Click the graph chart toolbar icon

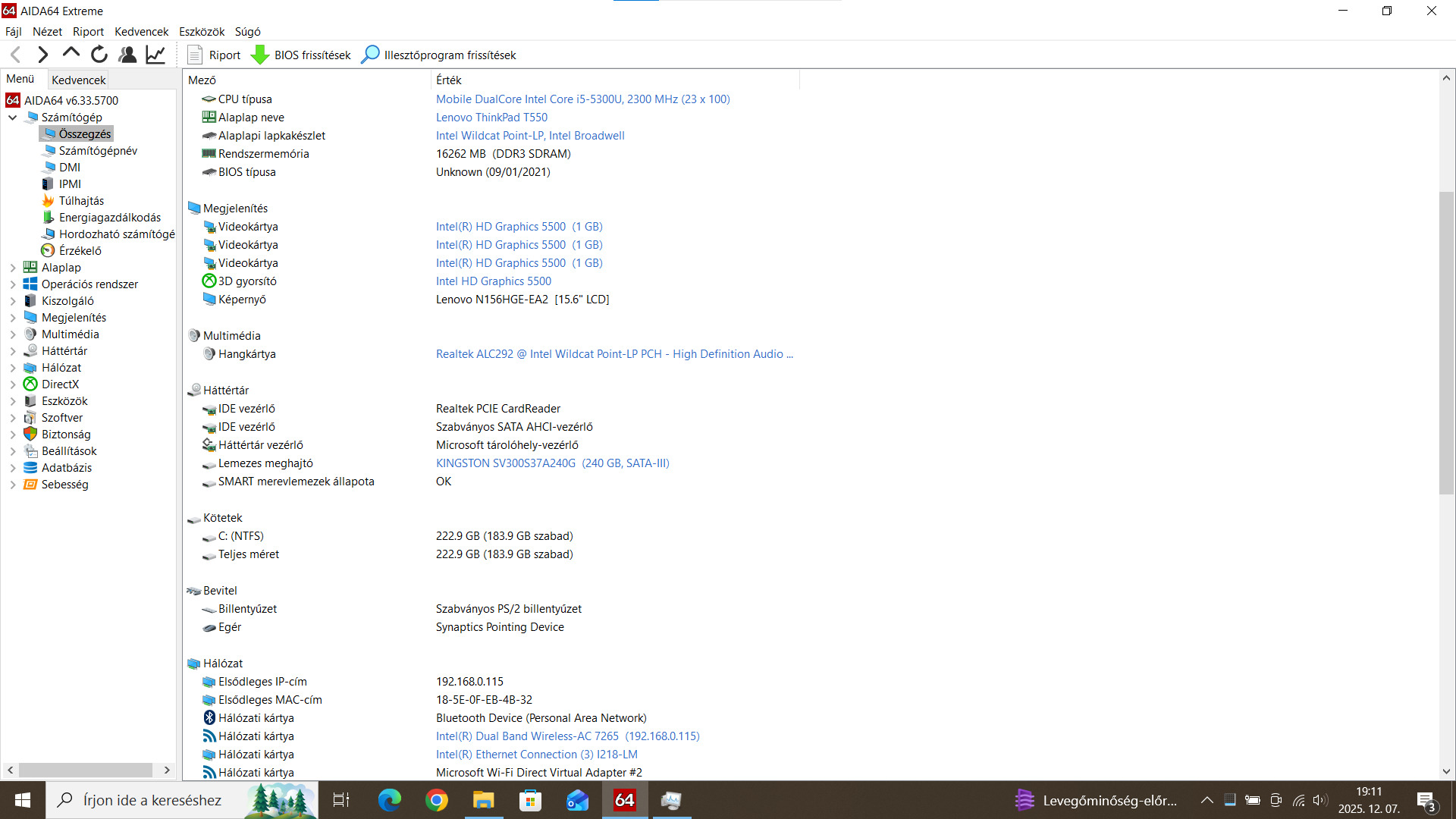[155, 55]
